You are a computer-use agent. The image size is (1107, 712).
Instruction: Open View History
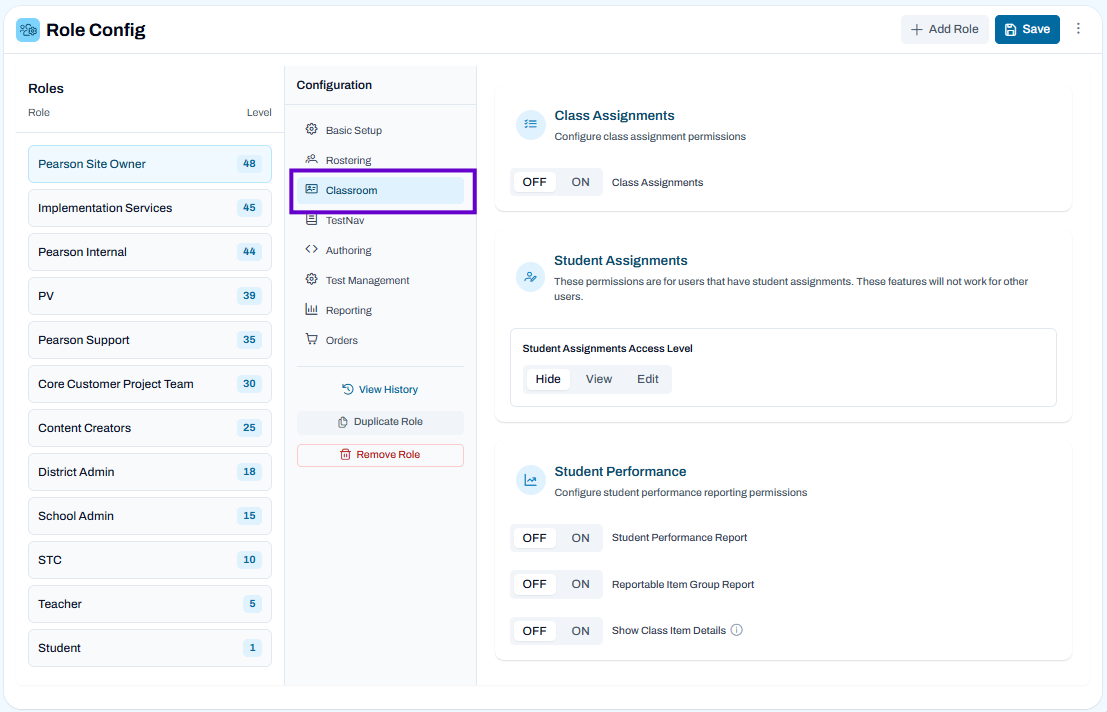[381, 390]
